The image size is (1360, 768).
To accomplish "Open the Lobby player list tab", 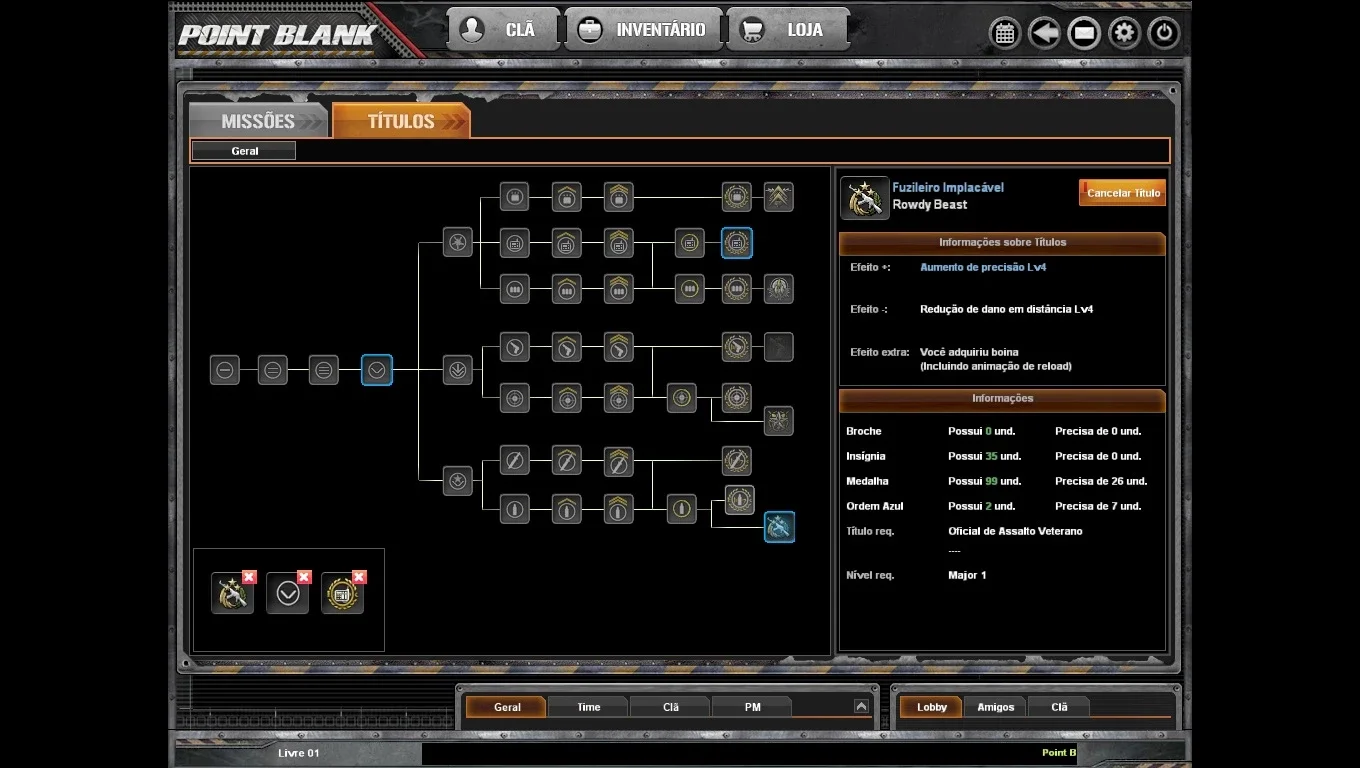I will click(x=931, y=707).
